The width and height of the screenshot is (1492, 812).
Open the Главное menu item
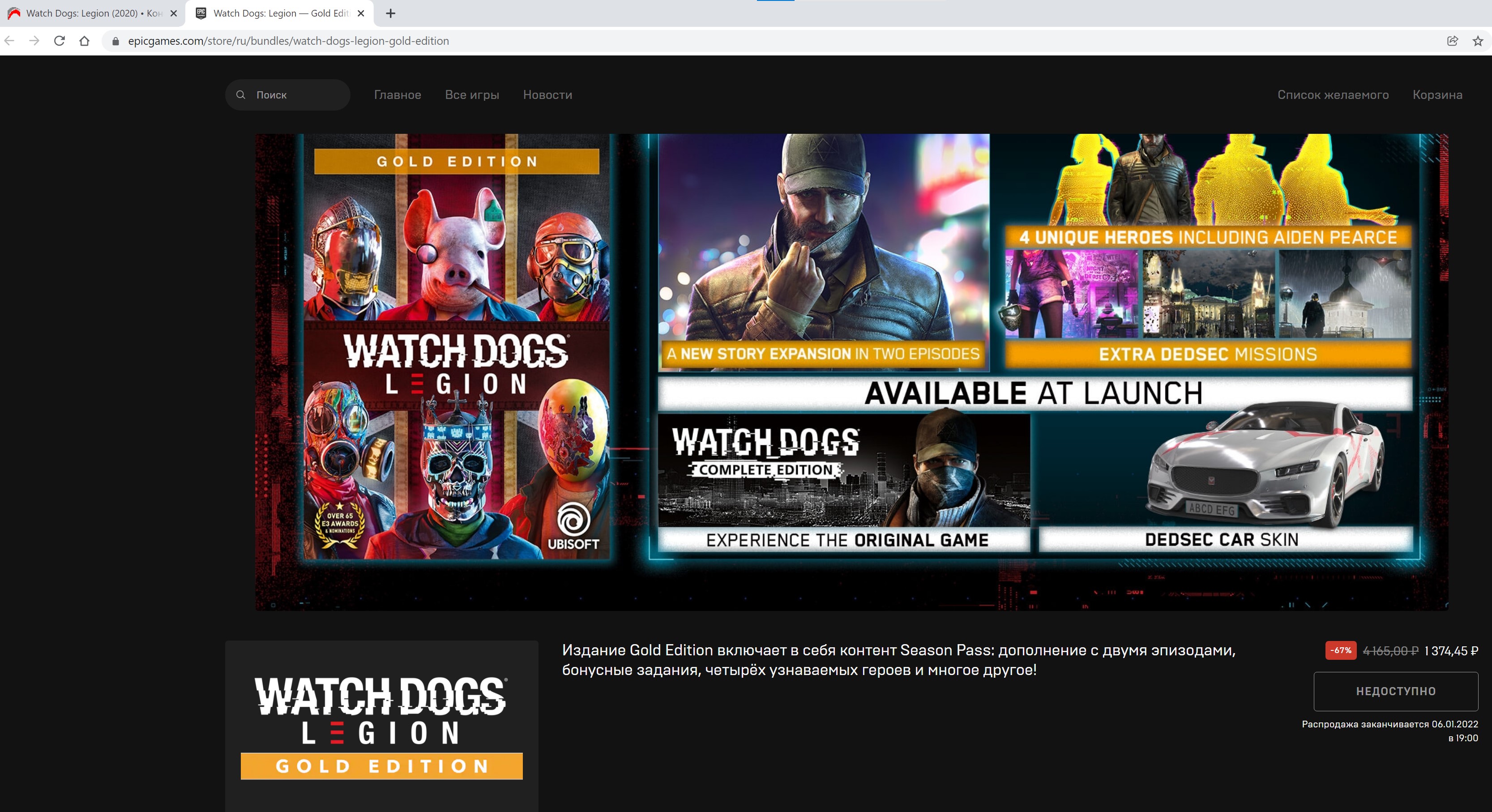398,94
